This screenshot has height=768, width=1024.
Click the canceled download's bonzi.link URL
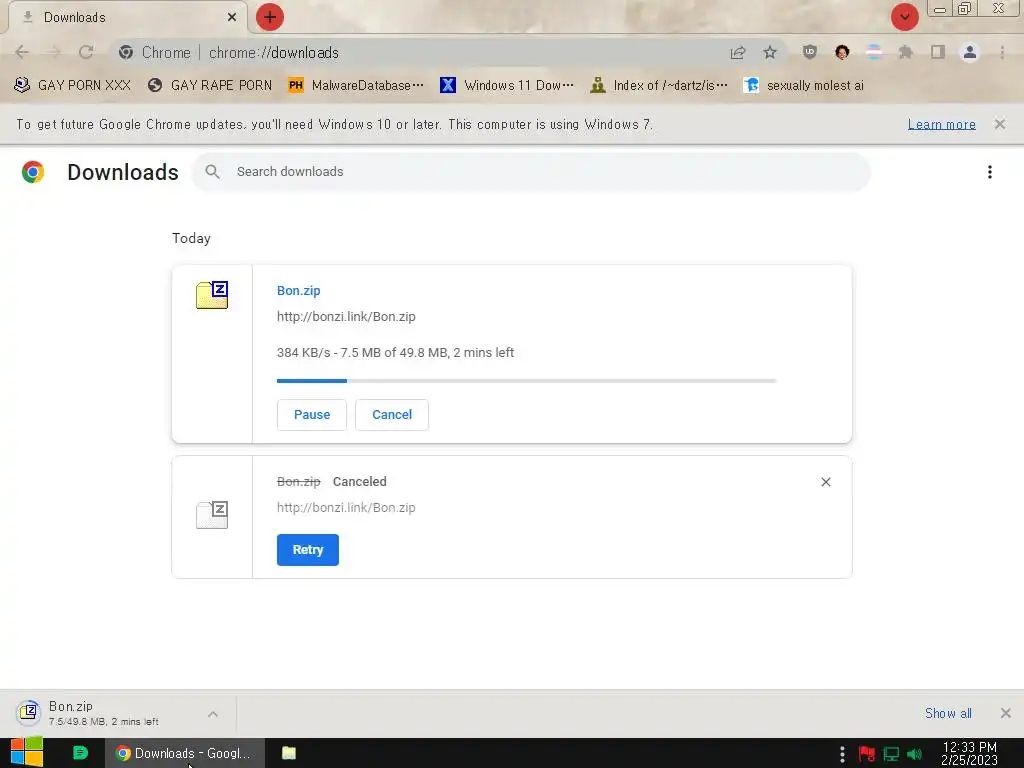(x=346, y=507)
